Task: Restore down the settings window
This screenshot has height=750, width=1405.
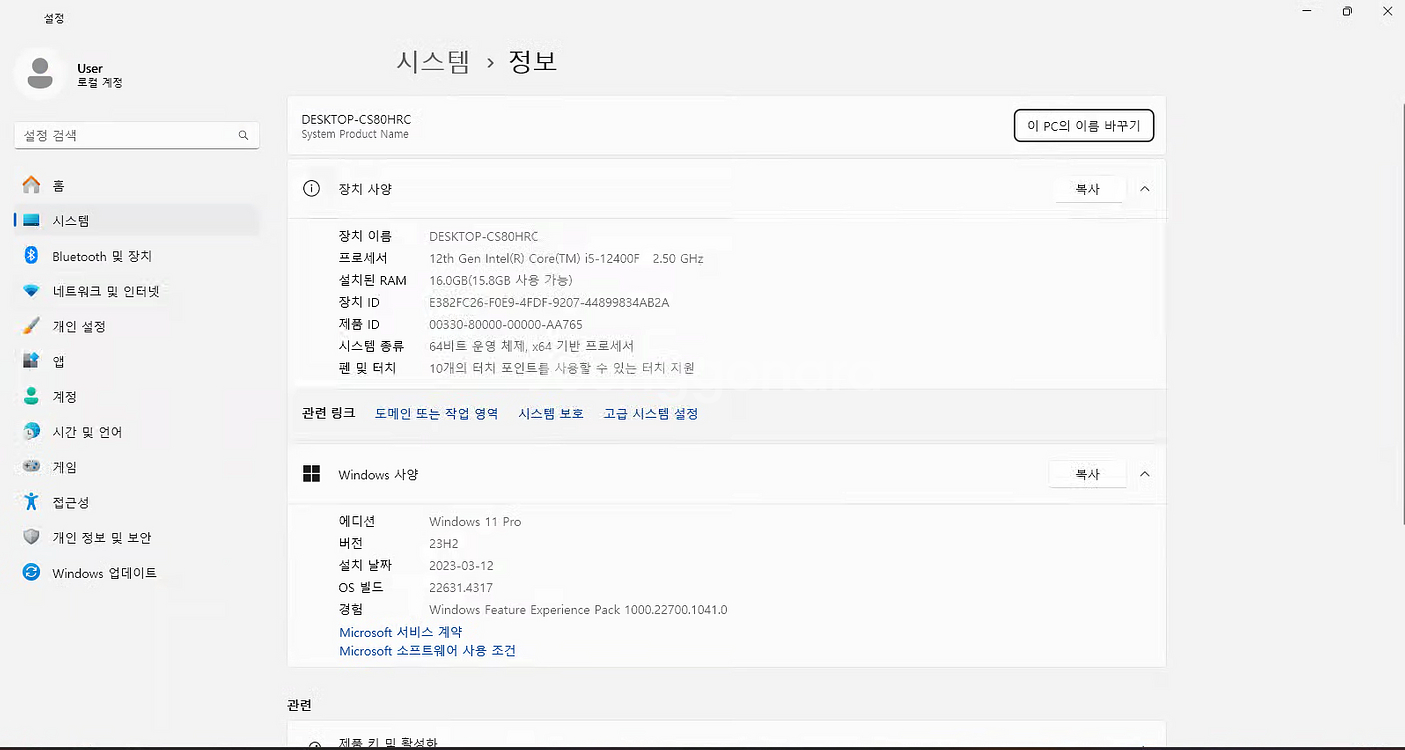Action: click(x=1347, y=11)
